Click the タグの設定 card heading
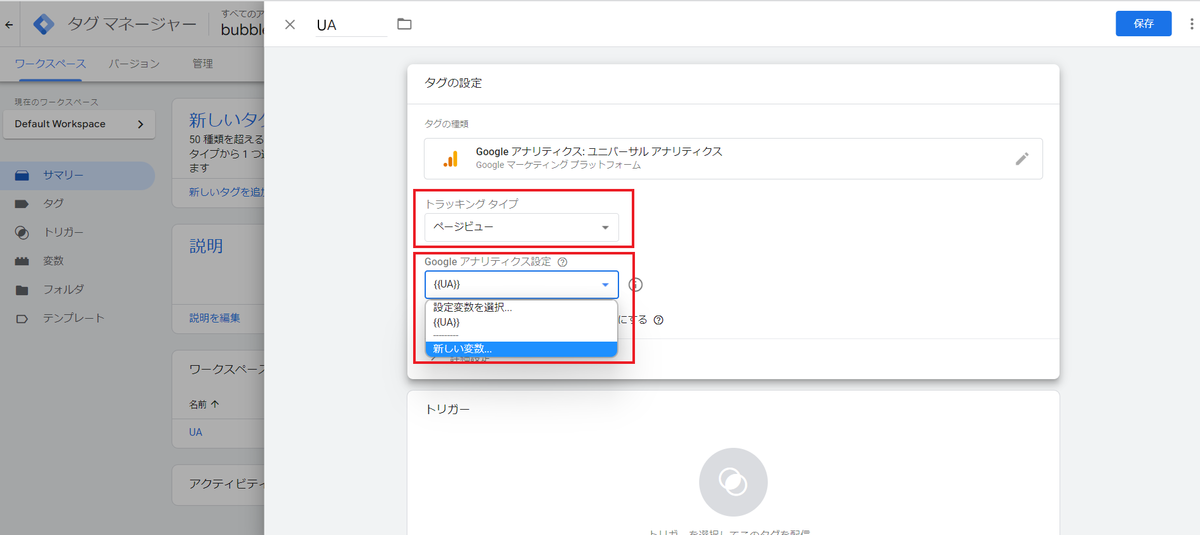This screenshot has width=1200, height=535. [453, 83]
